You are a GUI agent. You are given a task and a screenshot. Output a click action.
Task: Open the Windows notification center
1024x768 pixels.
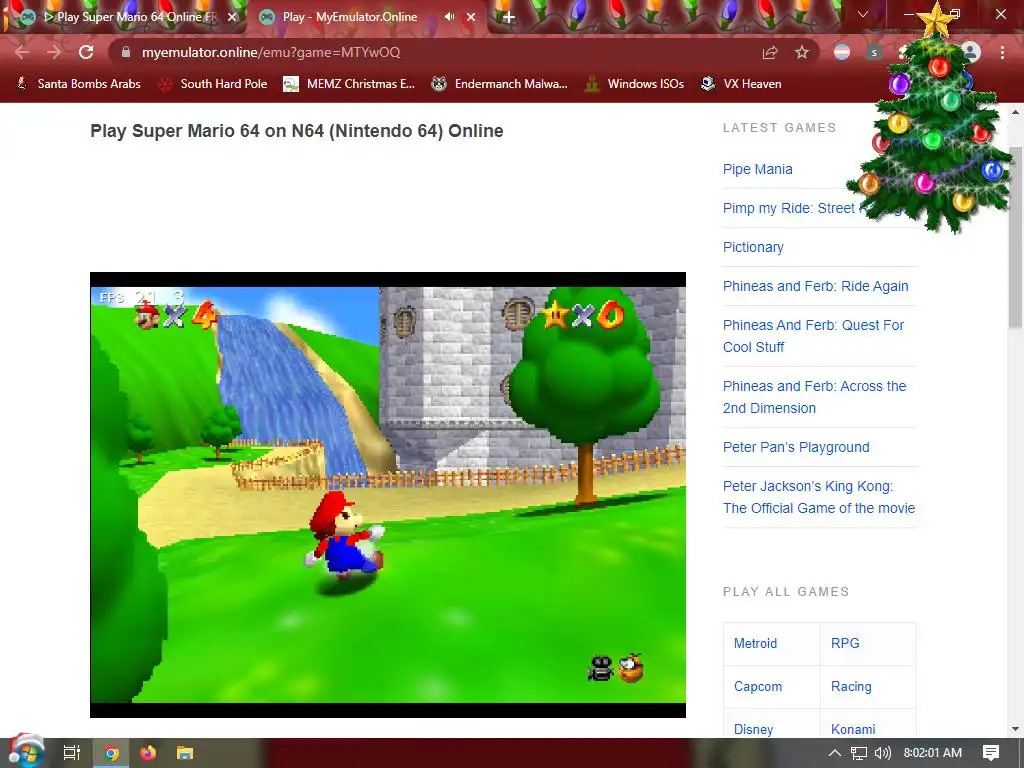click(x=991, y=753)
